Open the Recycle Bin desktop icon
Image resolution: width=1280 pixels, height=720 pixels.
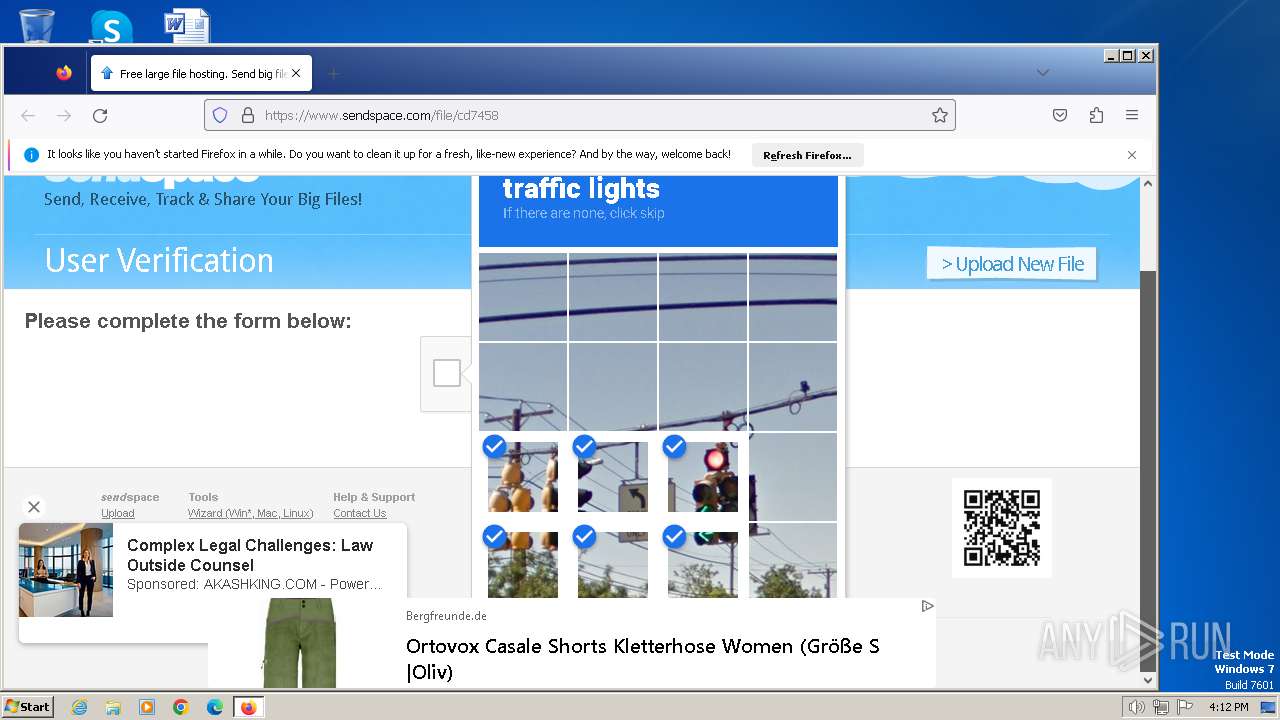(37, 25)
